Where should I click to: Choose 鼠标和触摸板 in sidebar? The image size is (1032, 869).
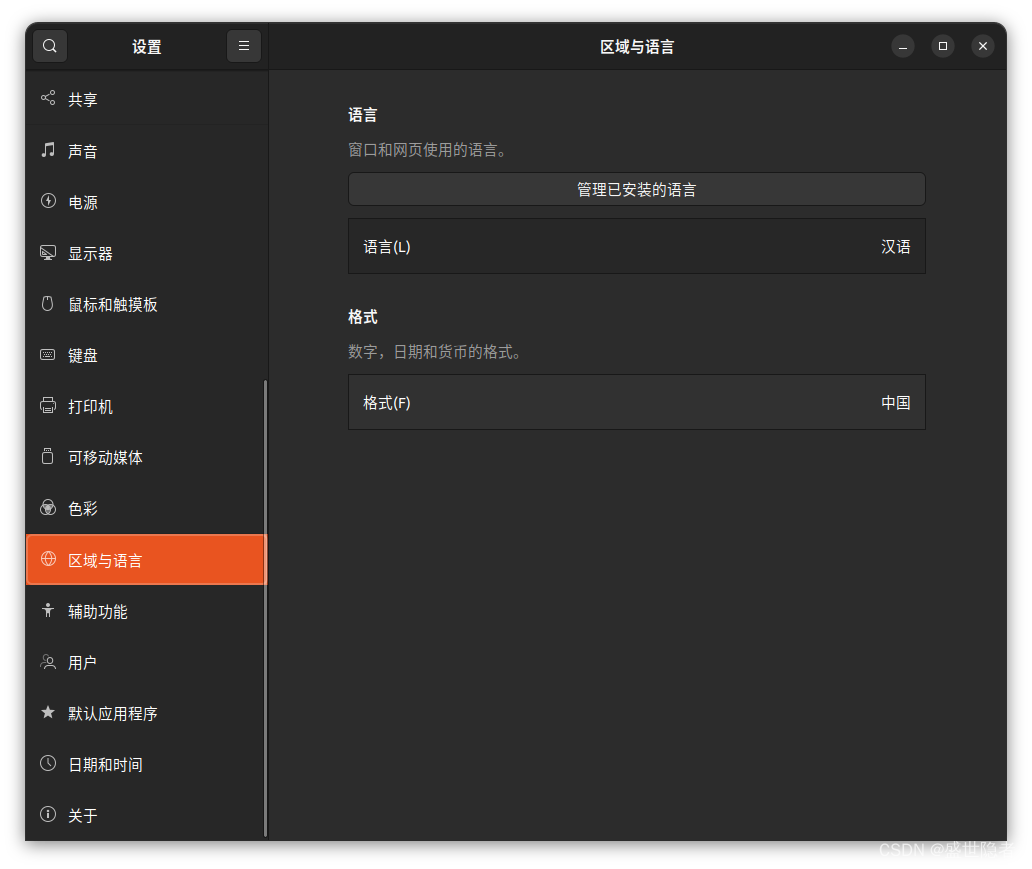[x=146, y=304]
